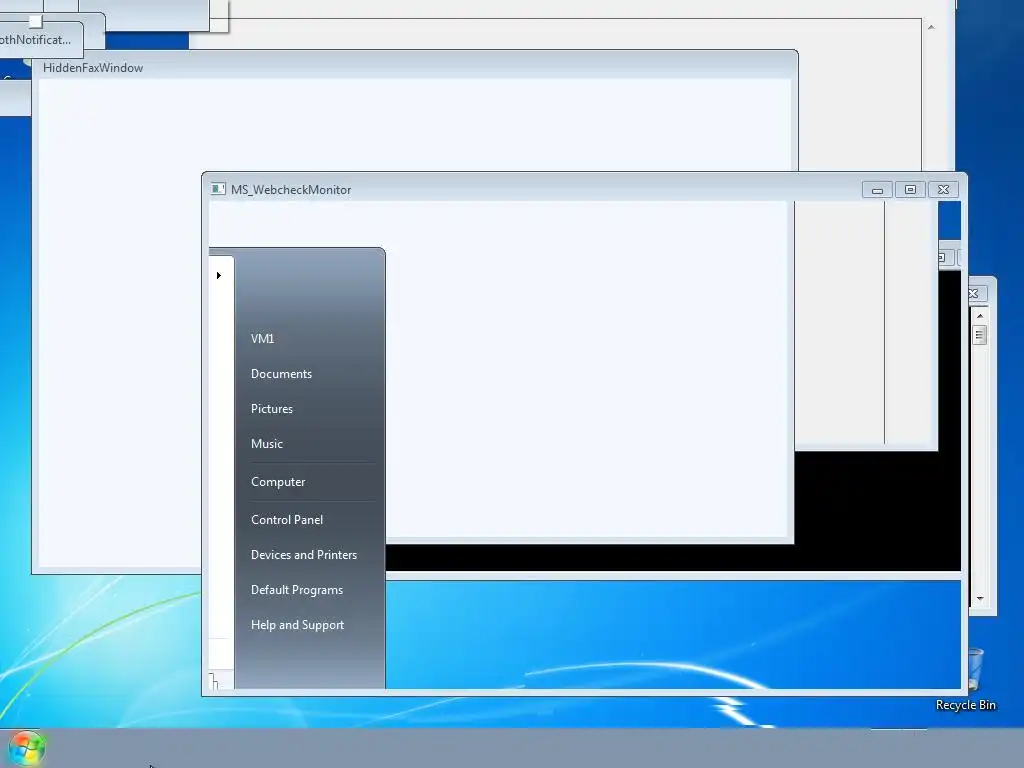The height and width of the screenshot is (768, 1024).
Task: Open Computer from the Start menu
Action: 278,482
